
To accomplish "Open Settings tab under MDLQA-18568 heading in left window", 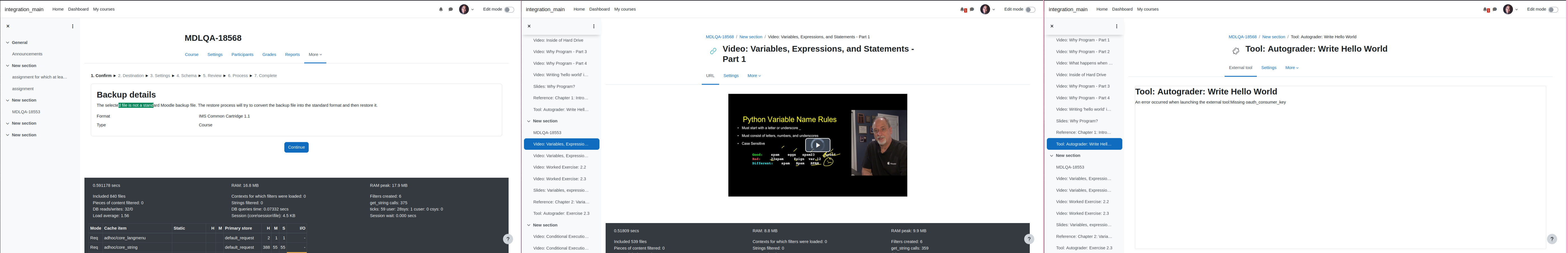I will pyautogui.click(x=215, y=54).
